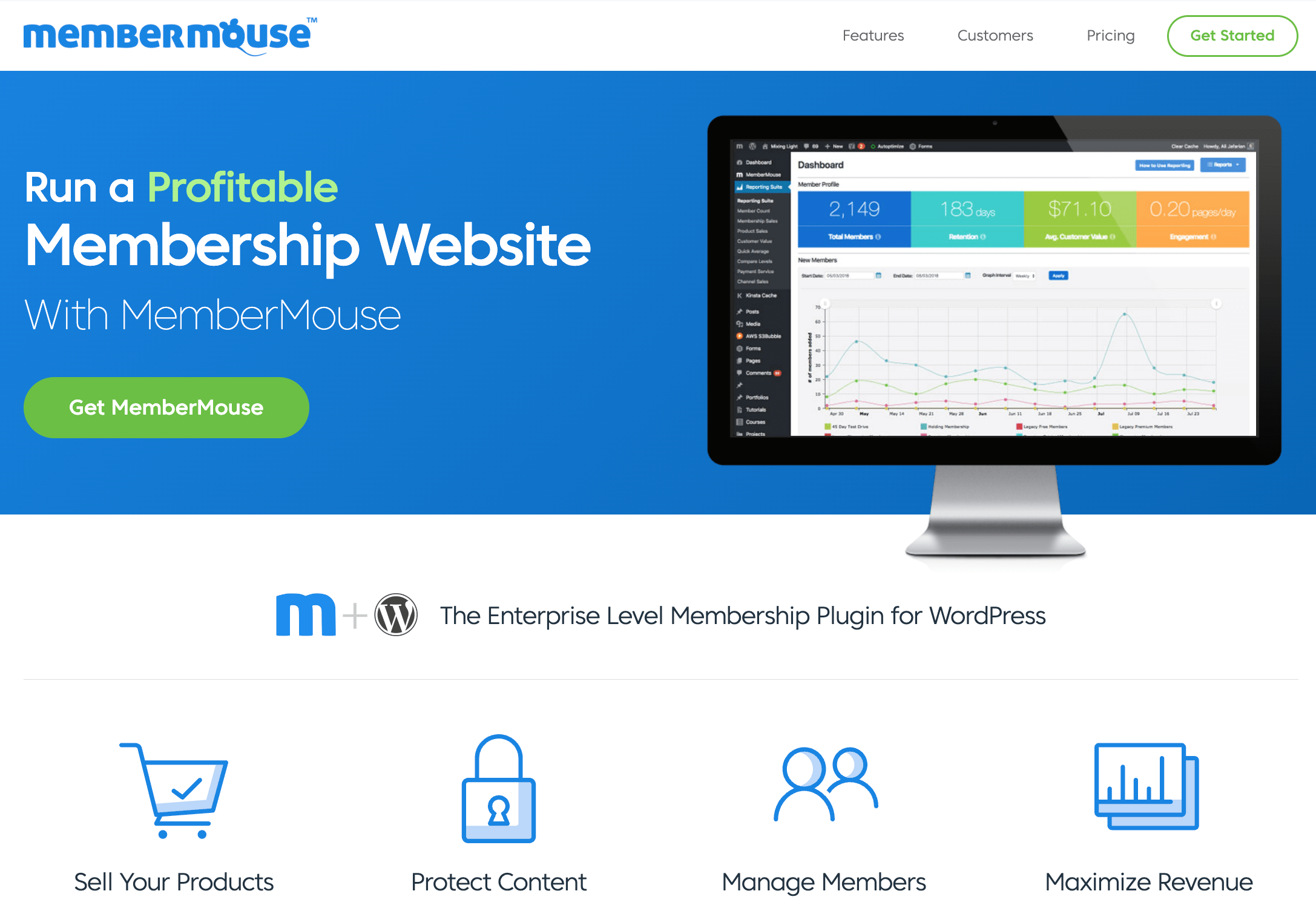The image size is (1316, 914).
Task: Click the Get Started button top right
Action: click(1231, 36)
